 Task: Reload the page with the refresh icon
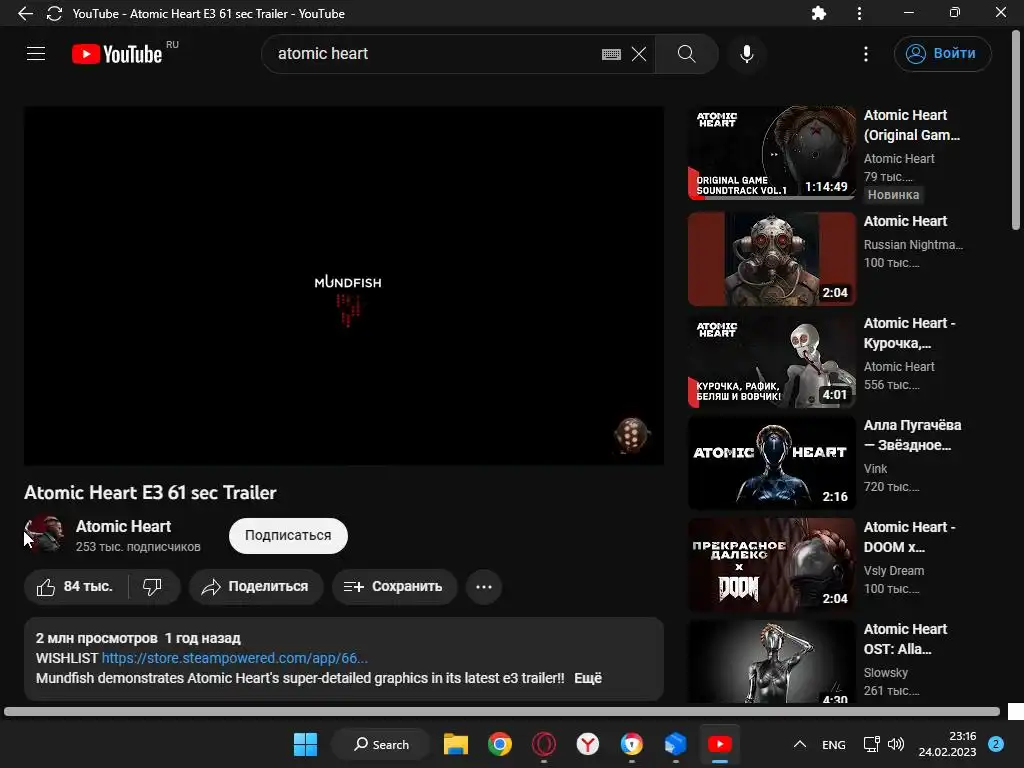coord(54,13)
